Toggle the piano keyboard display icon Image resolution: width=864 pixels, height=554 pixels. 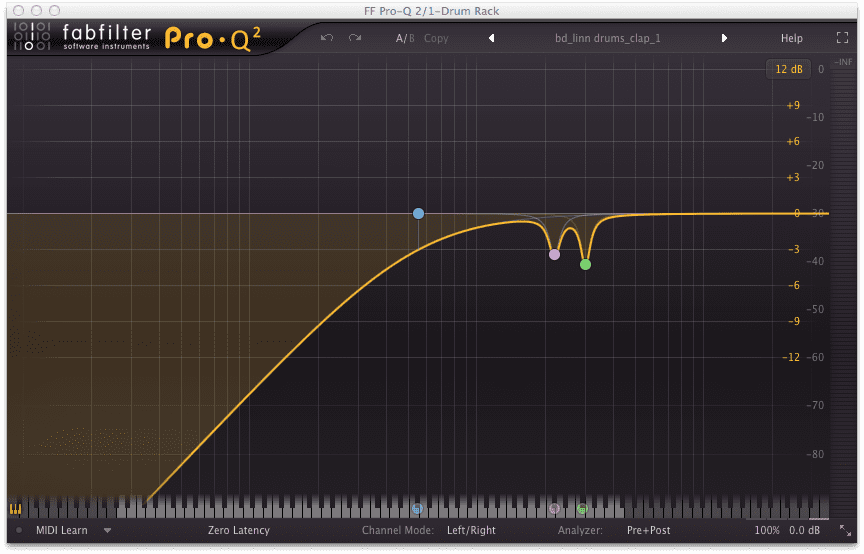coord(15,509)
